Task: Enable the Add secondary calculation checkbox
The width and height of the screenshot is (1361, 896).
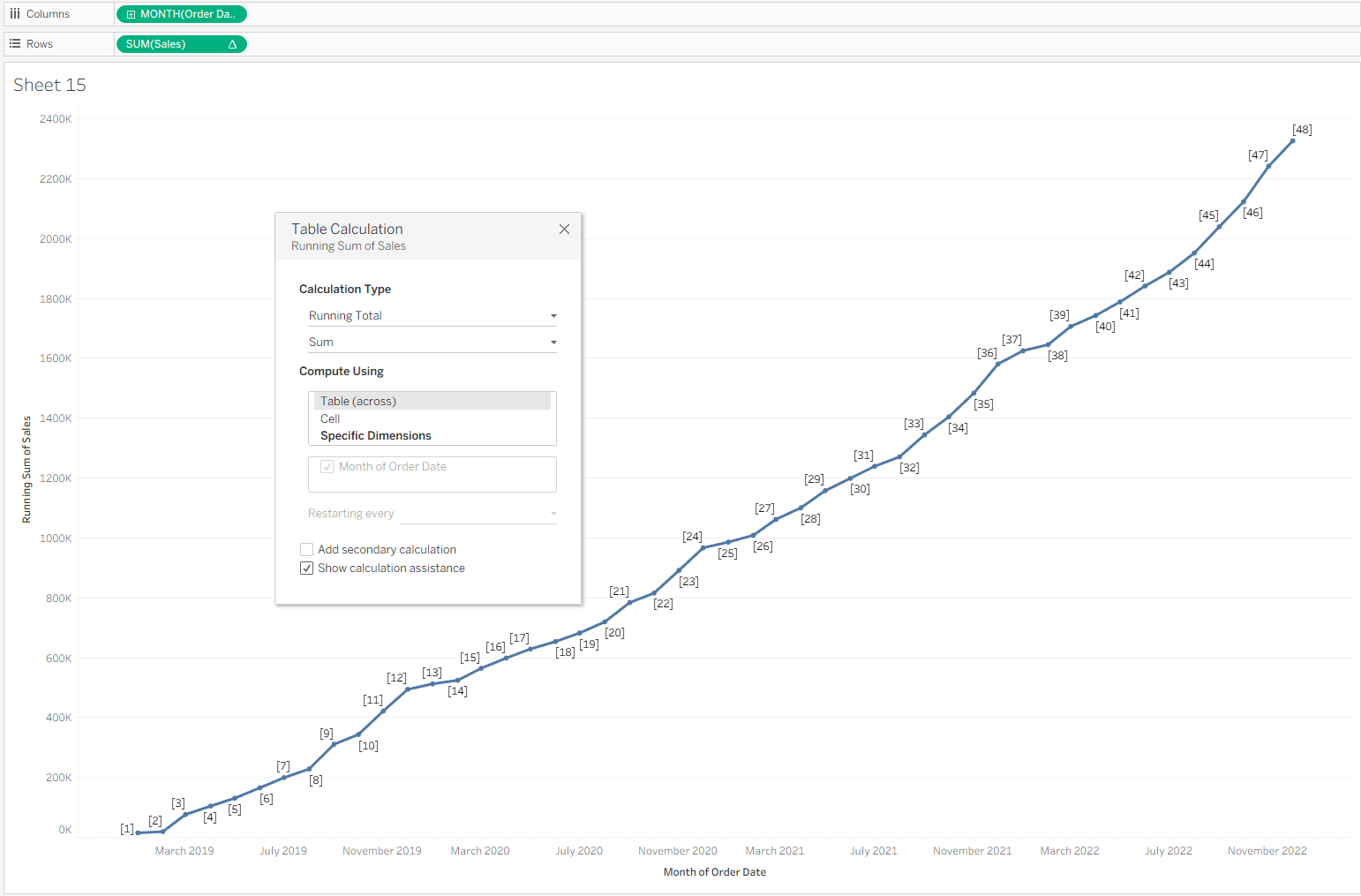Action: point(307,549)
